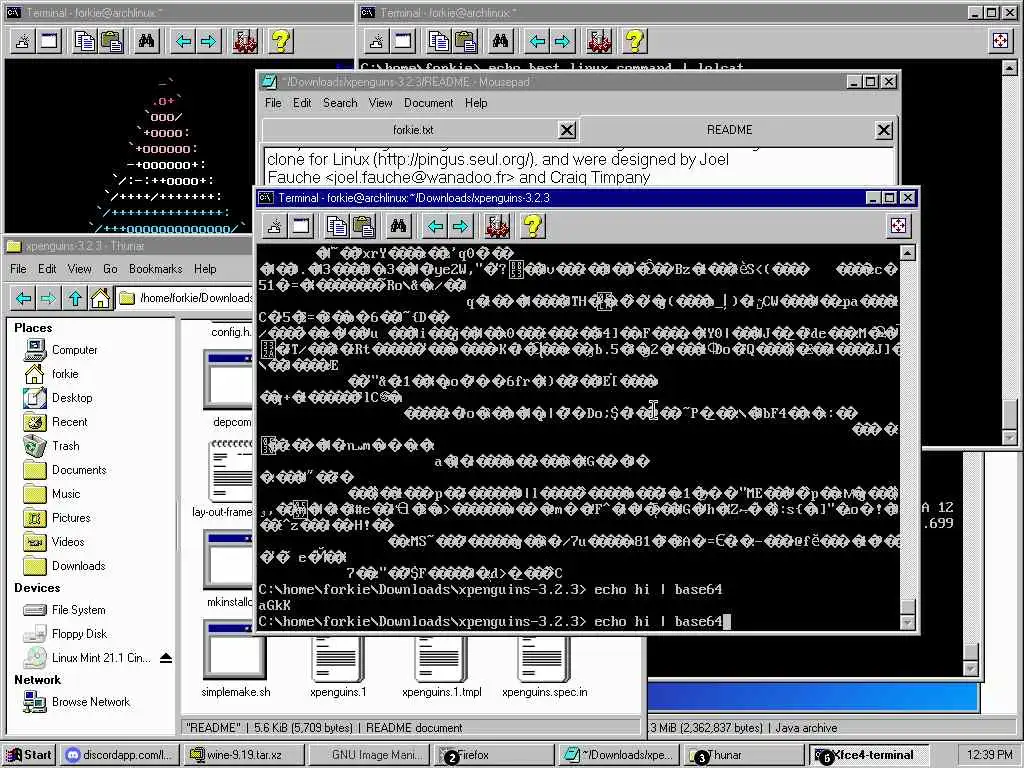Click the Paste icon in the xpenguins-3.2.3 terminal
The height and width of the screenshot is (768, 1024).
[x=364, y=226]
